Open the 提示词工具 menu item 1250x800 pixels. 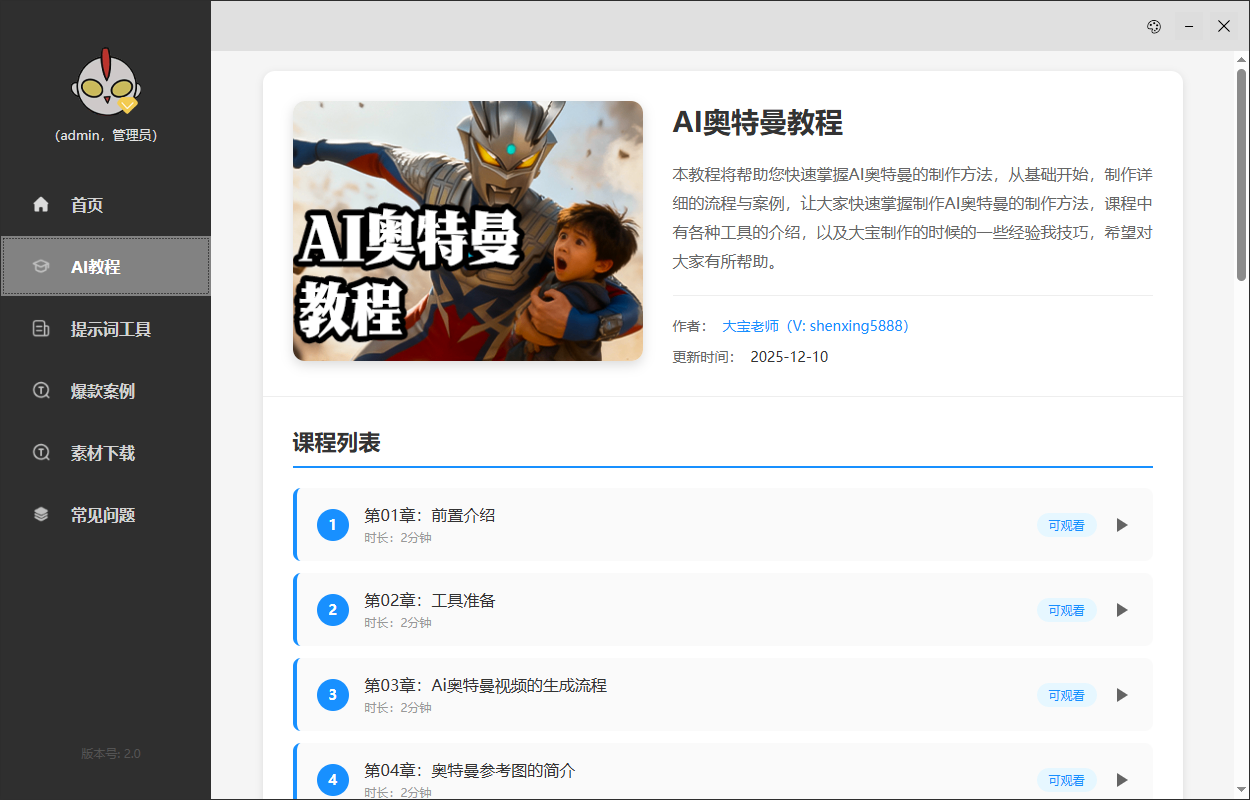[x=110, y=329]
